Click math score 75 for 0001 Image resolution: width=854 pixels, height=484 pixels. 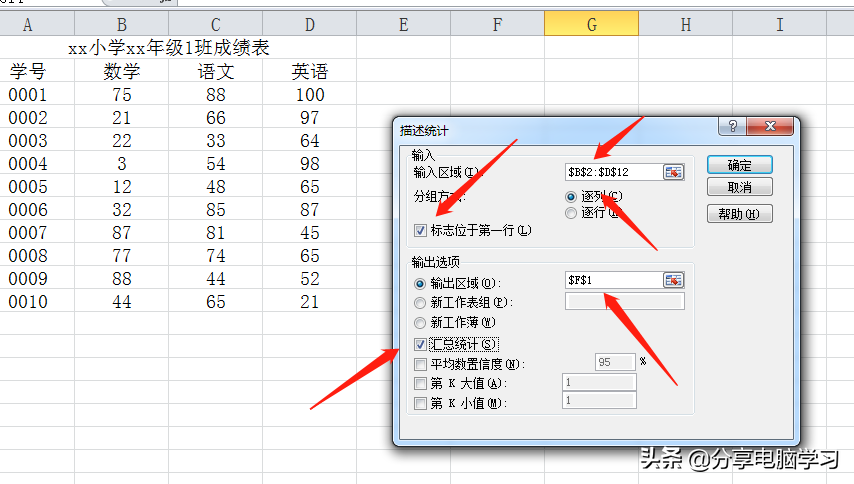pos(121,95)
